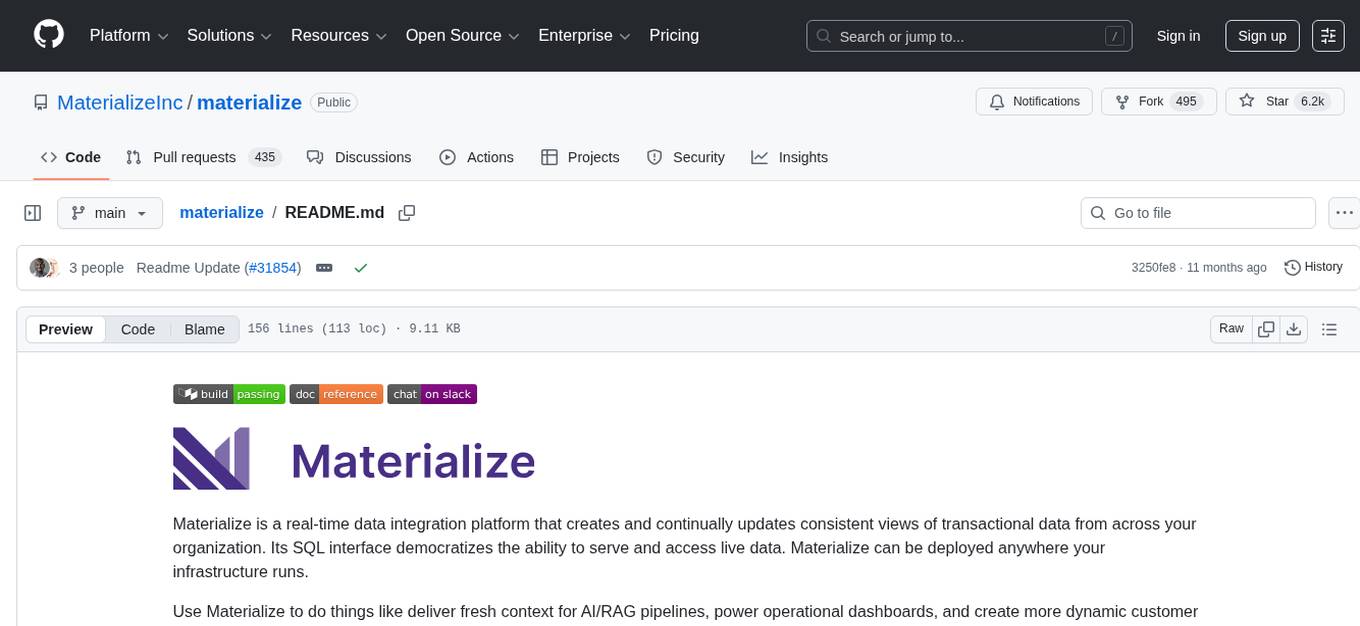Image resolution: width=1360 pixels, height=626 pixels.
Task: Click the GitHub logo in the header
Action: [48, 35]
